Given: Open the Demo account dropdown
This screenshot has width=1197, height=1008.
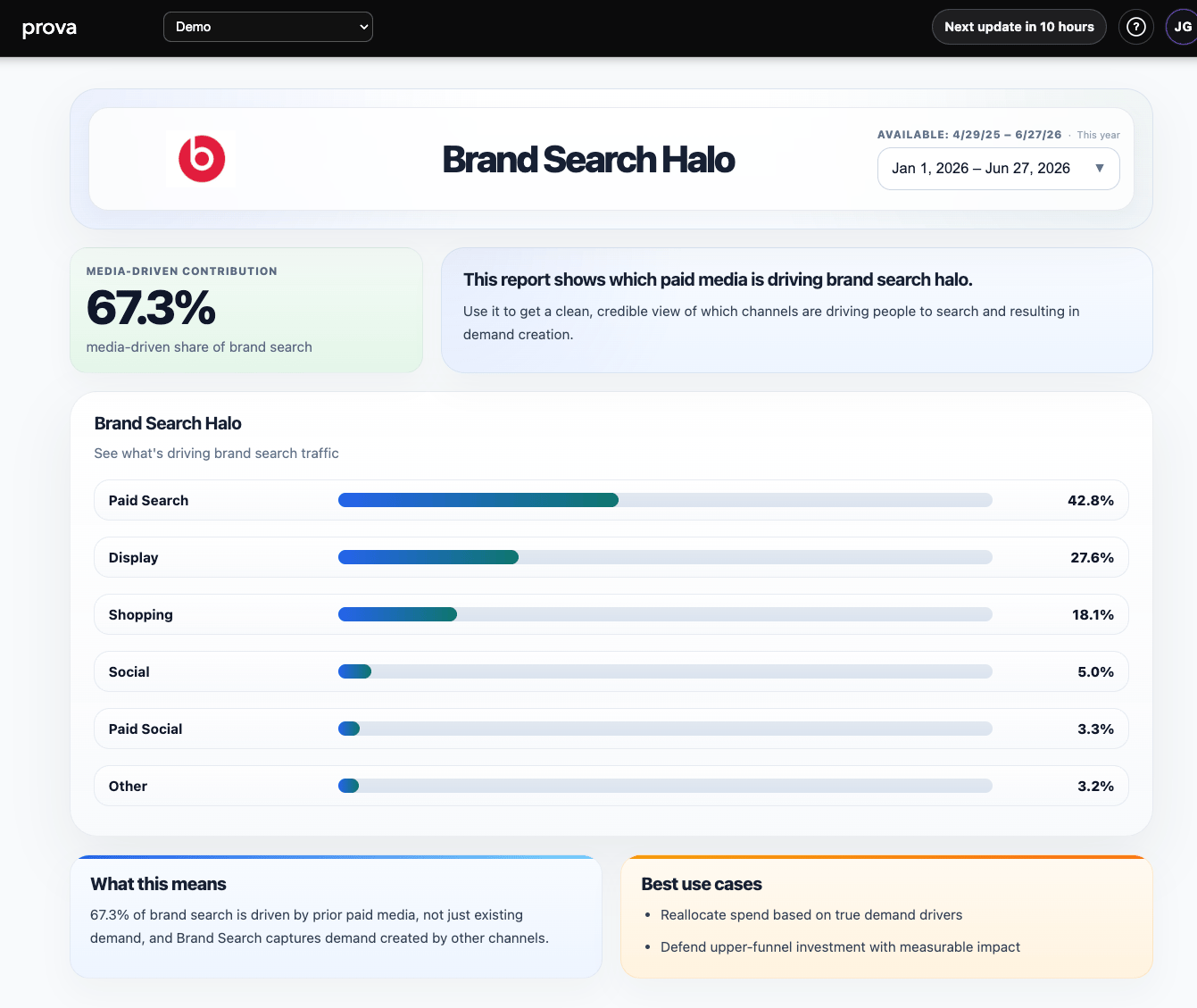Looking at the screenshot, I should click(268, 27).
